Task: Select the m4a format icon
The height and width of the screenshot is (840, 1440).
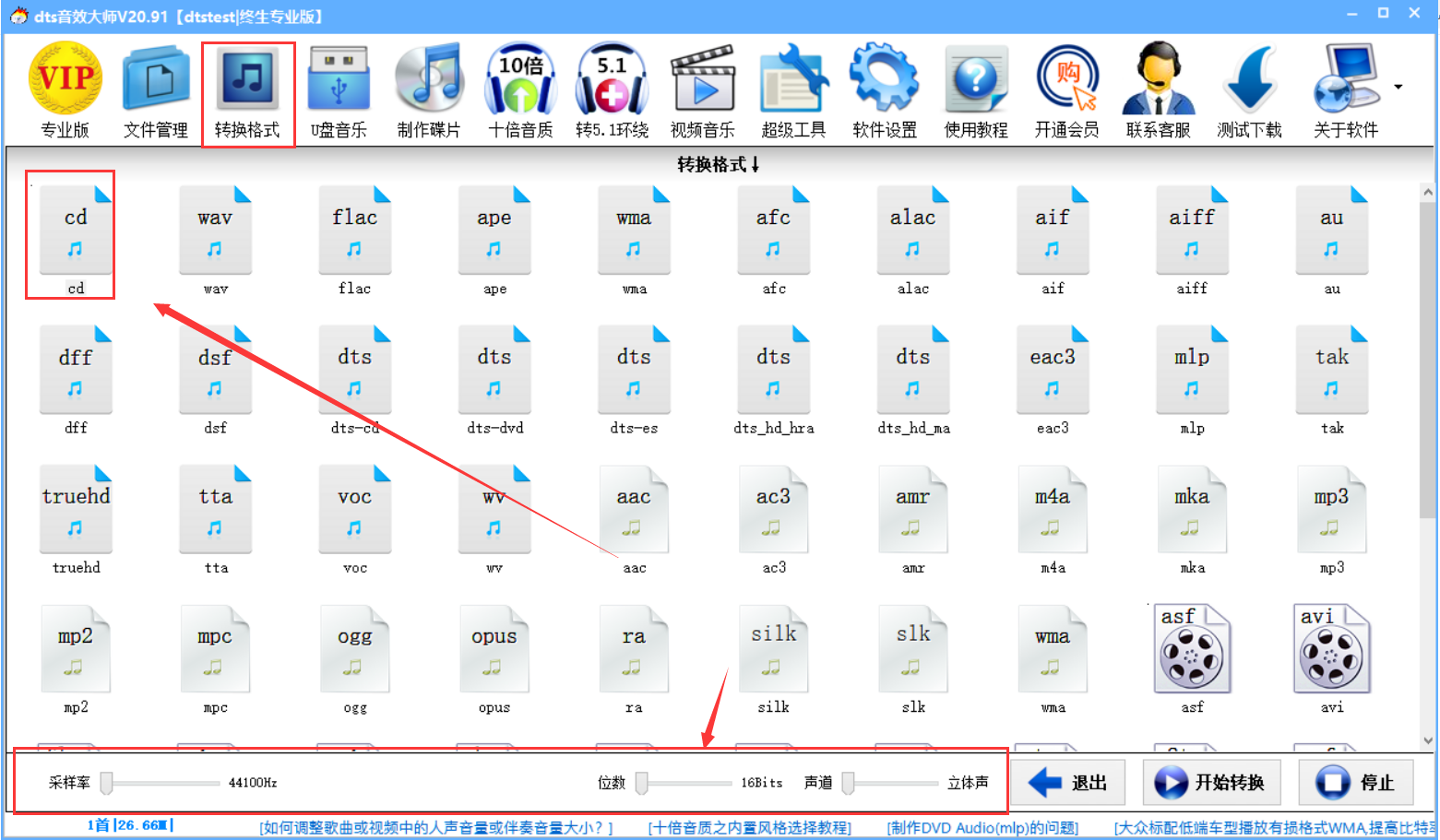Action: (1053, 518)
